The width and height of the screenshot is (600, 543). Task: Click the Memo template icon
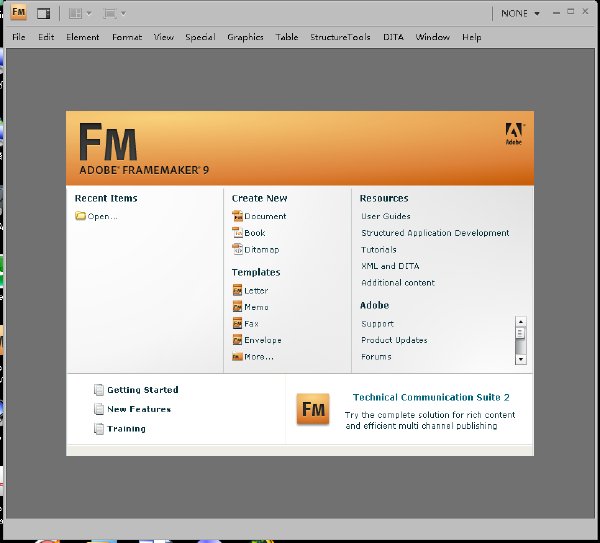237,307
